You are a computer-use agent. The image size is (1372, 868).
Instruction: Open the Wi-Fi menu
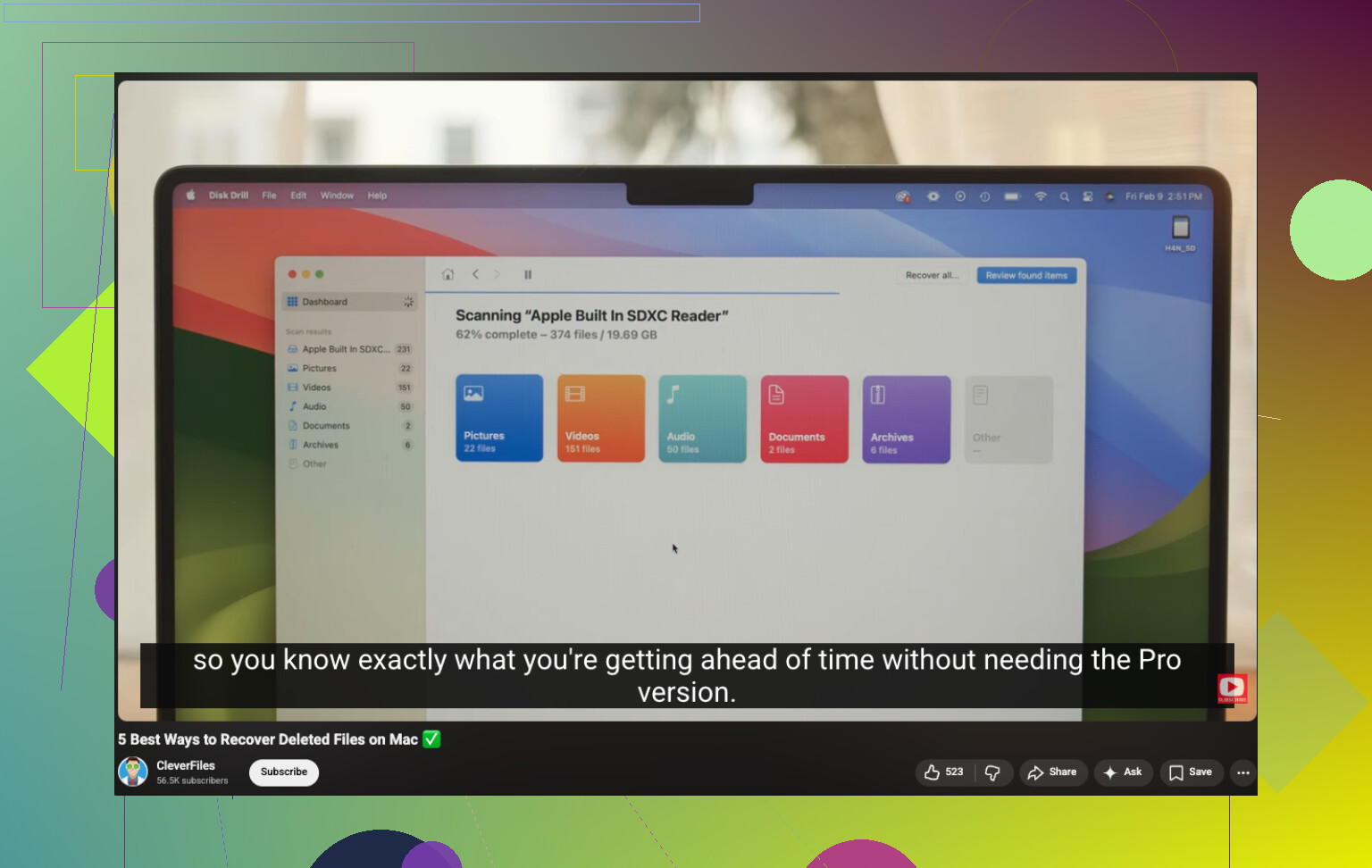click(x=1041, y=196)
